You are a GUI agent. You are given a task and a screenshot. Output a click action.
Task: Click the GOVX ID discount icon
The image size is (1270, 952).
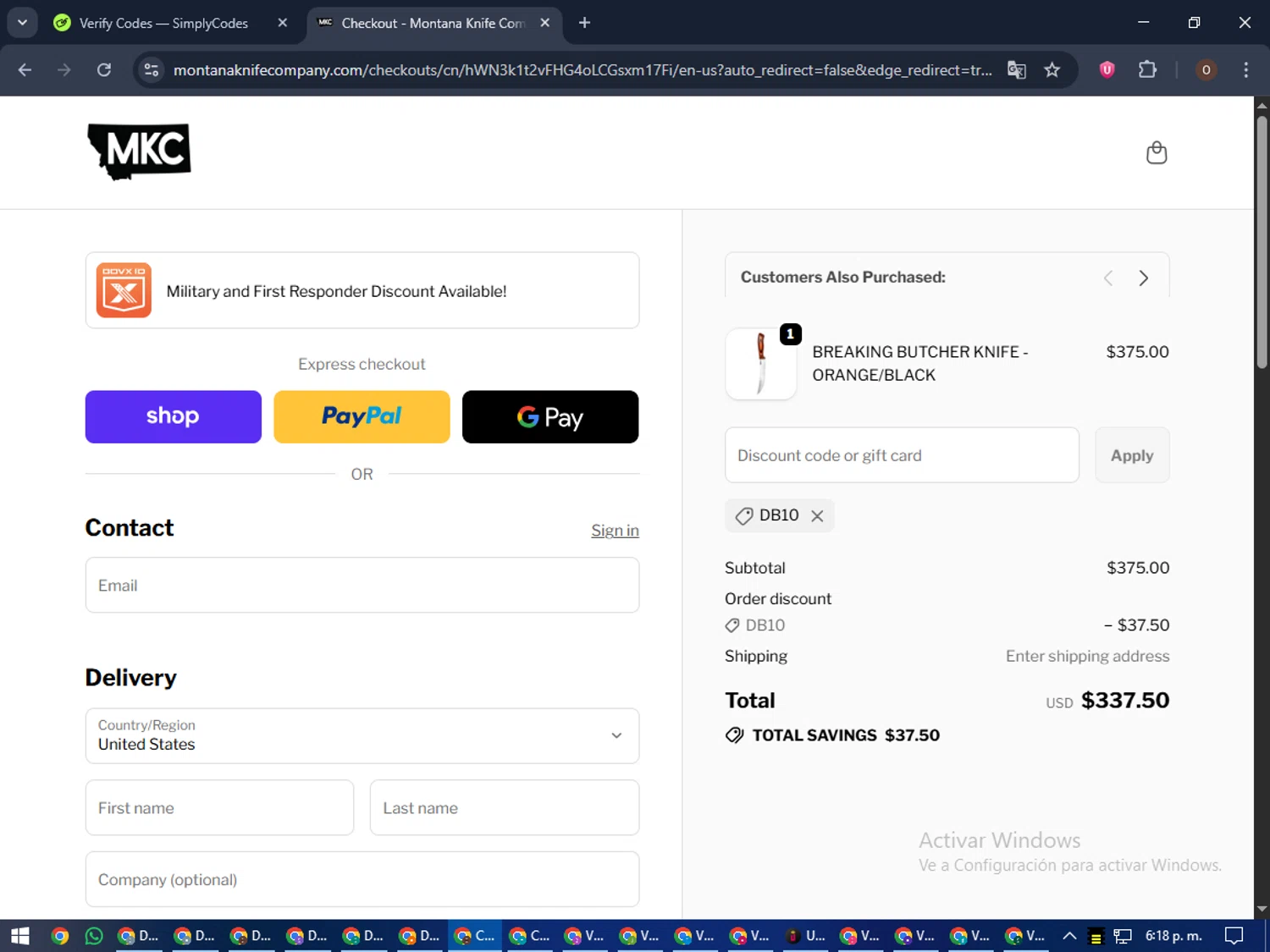click(x=124, y=290)
